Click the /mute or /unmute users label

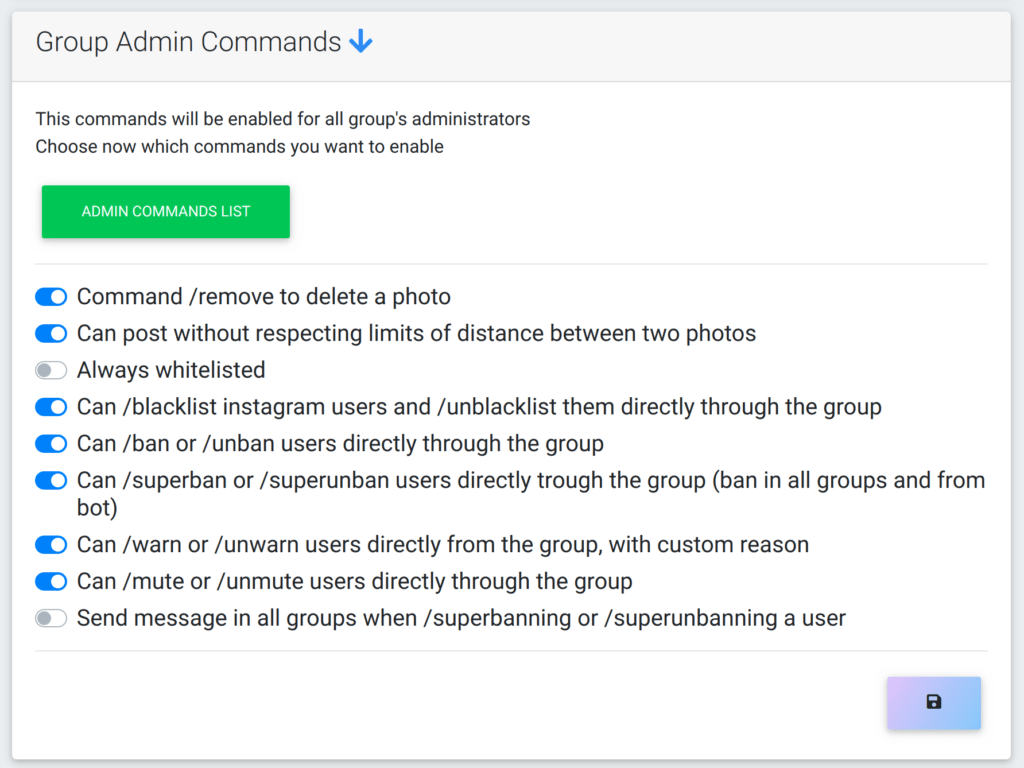tap(354, 581)
